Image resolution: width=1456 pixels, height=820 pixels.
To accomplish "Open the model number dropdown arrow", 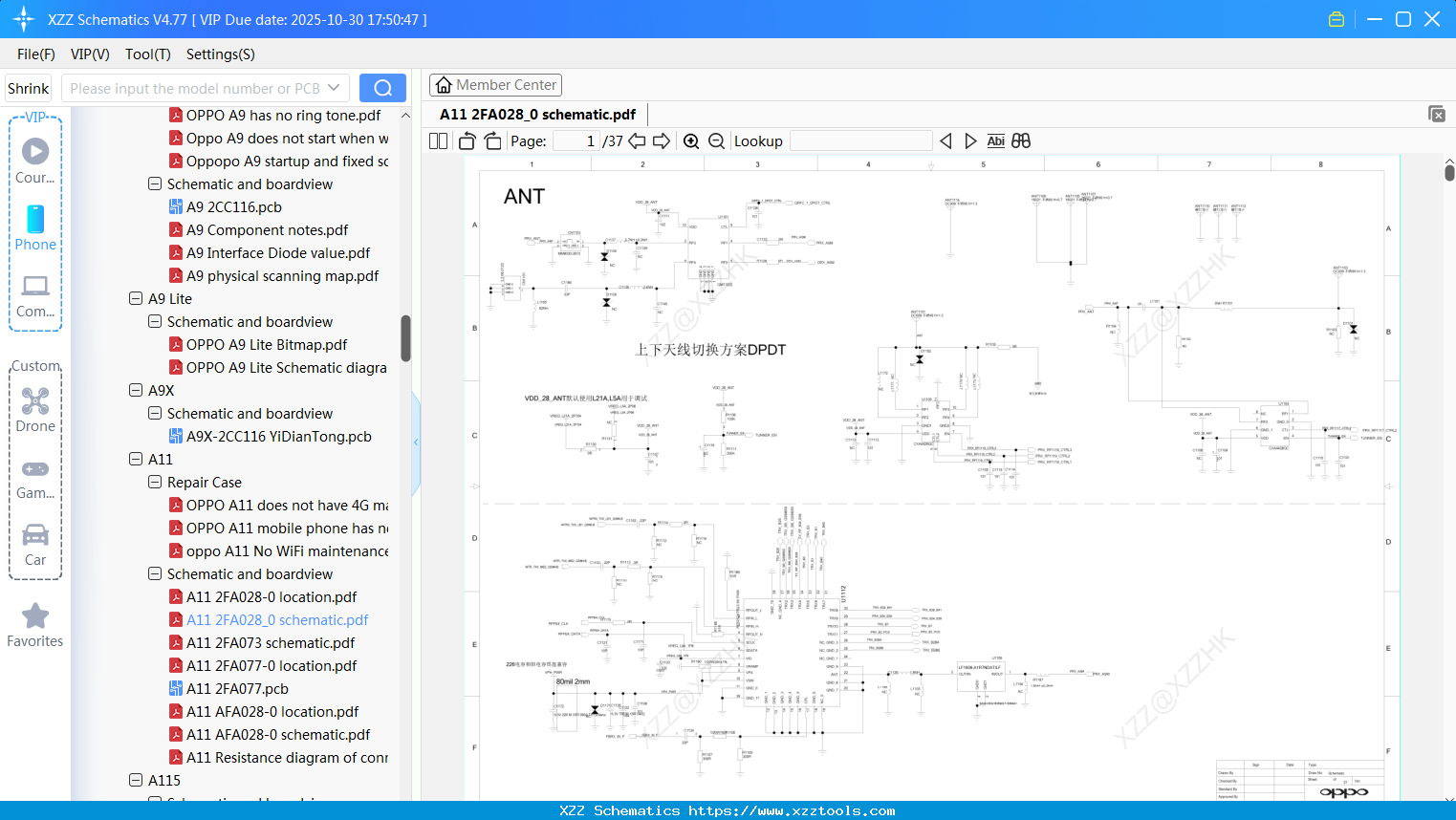I will tap(334, 88).
